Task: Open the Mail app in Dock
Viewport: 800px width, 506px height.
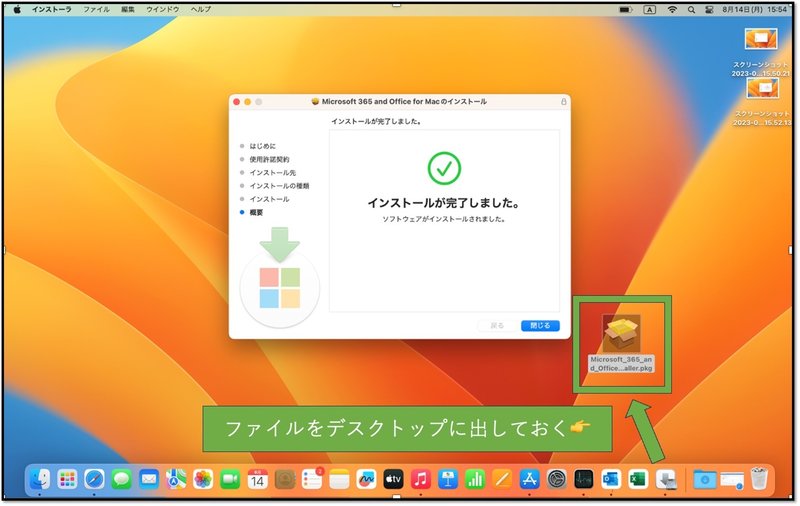Action: [149, 479]
